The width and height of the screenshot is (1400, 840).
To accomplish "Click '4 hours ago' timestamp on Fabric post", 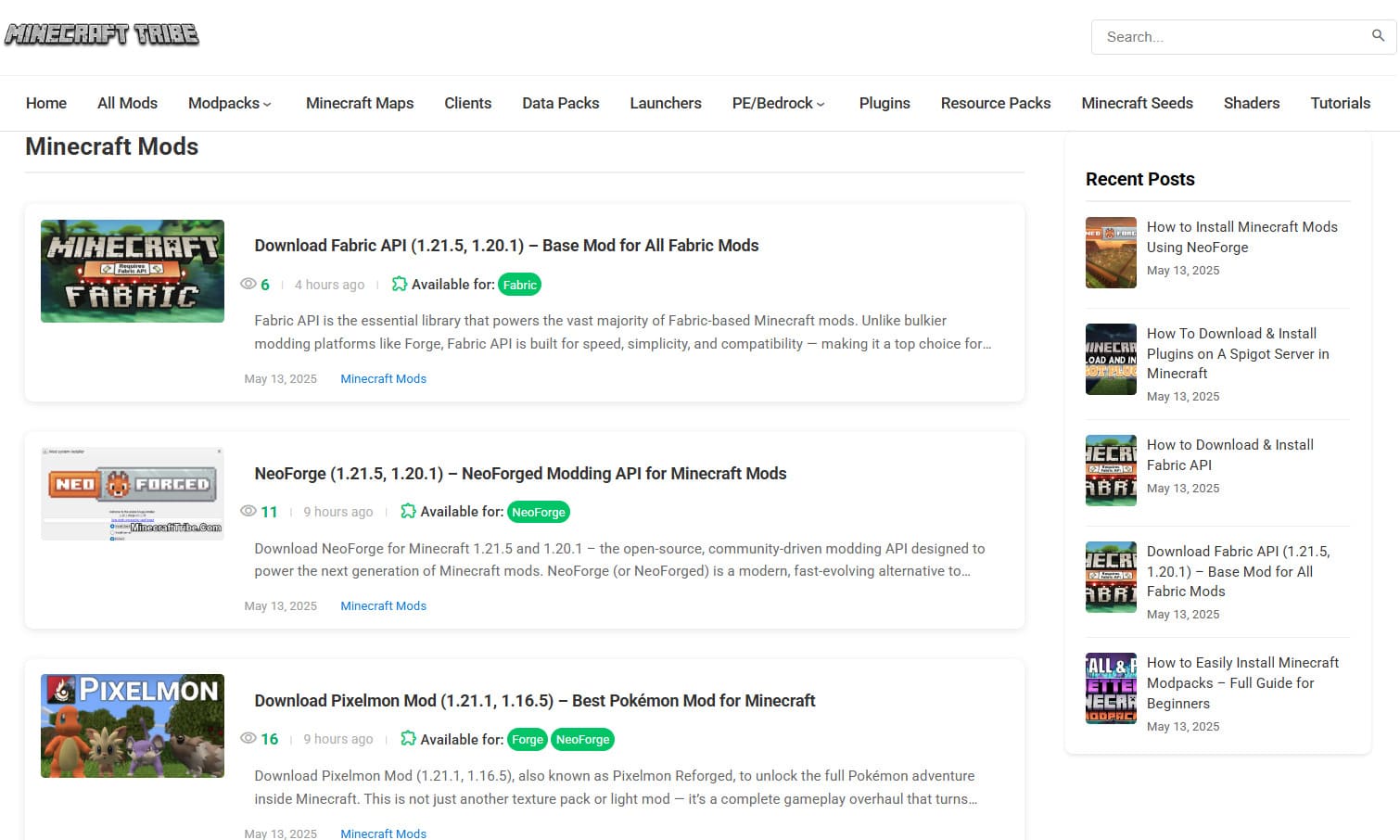I will click(x=329, y=285).
